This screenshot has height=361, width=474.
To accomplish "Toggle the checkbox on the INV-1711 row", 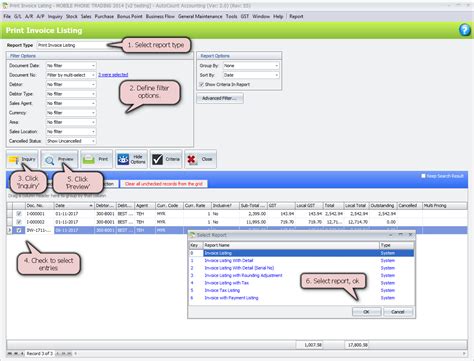I will (x=19, y=230).
